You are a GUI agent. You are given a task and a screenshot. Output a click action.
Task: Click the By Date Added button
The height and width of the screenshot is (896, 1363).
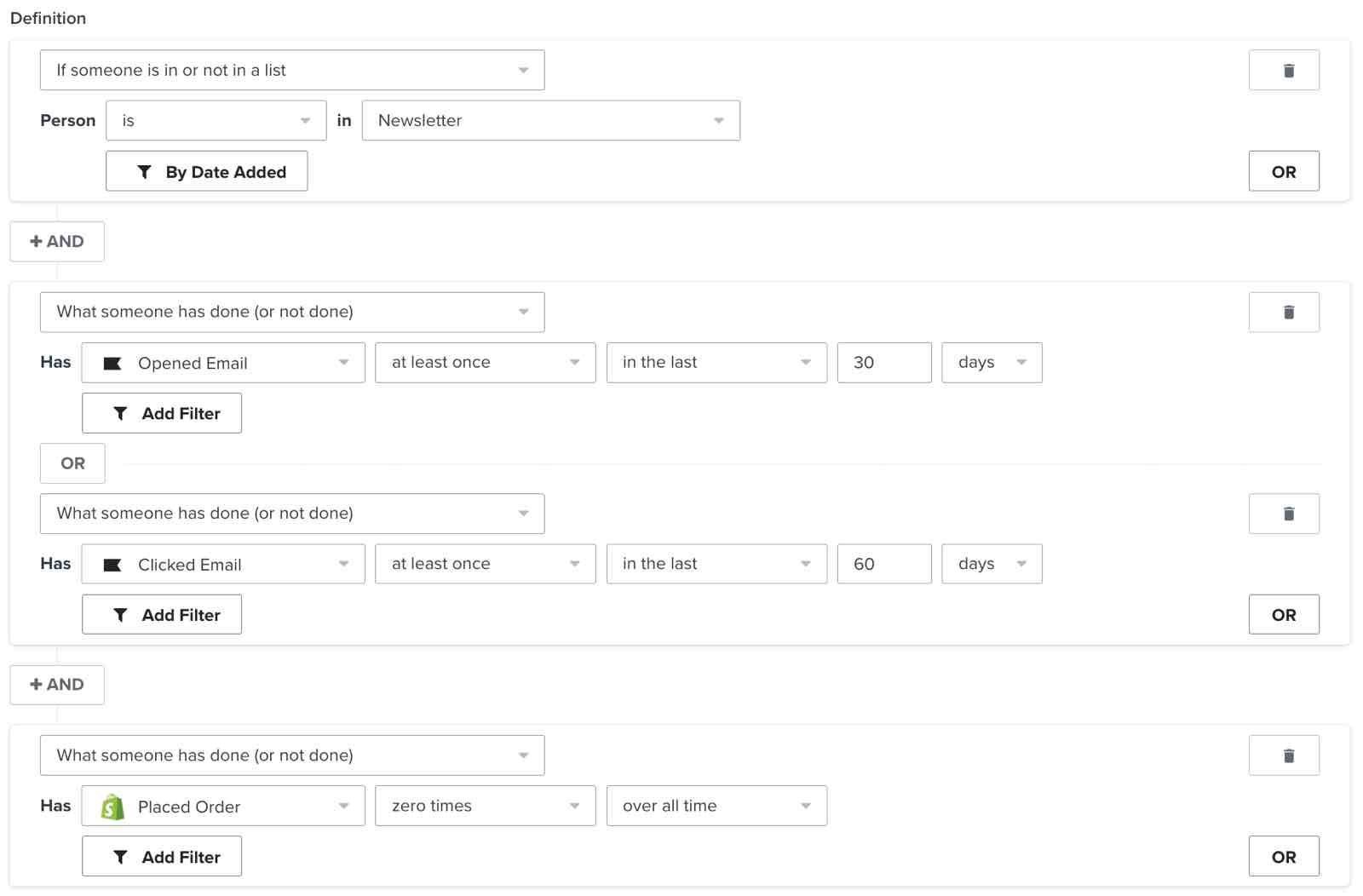pyautogui.click(x=206, y=171)
